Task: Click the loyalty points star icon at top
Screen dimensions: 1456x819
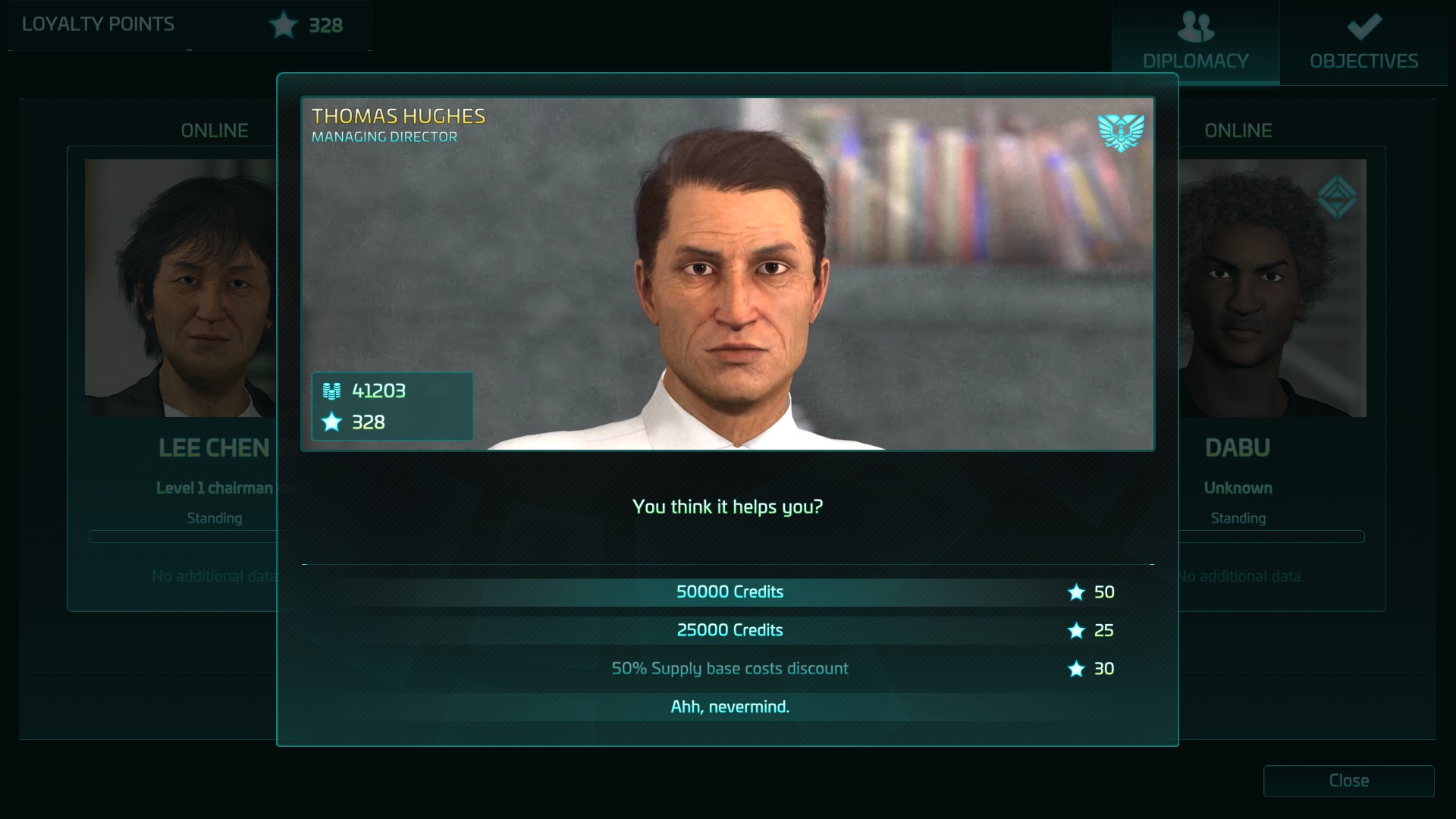Action: [284, 25]
